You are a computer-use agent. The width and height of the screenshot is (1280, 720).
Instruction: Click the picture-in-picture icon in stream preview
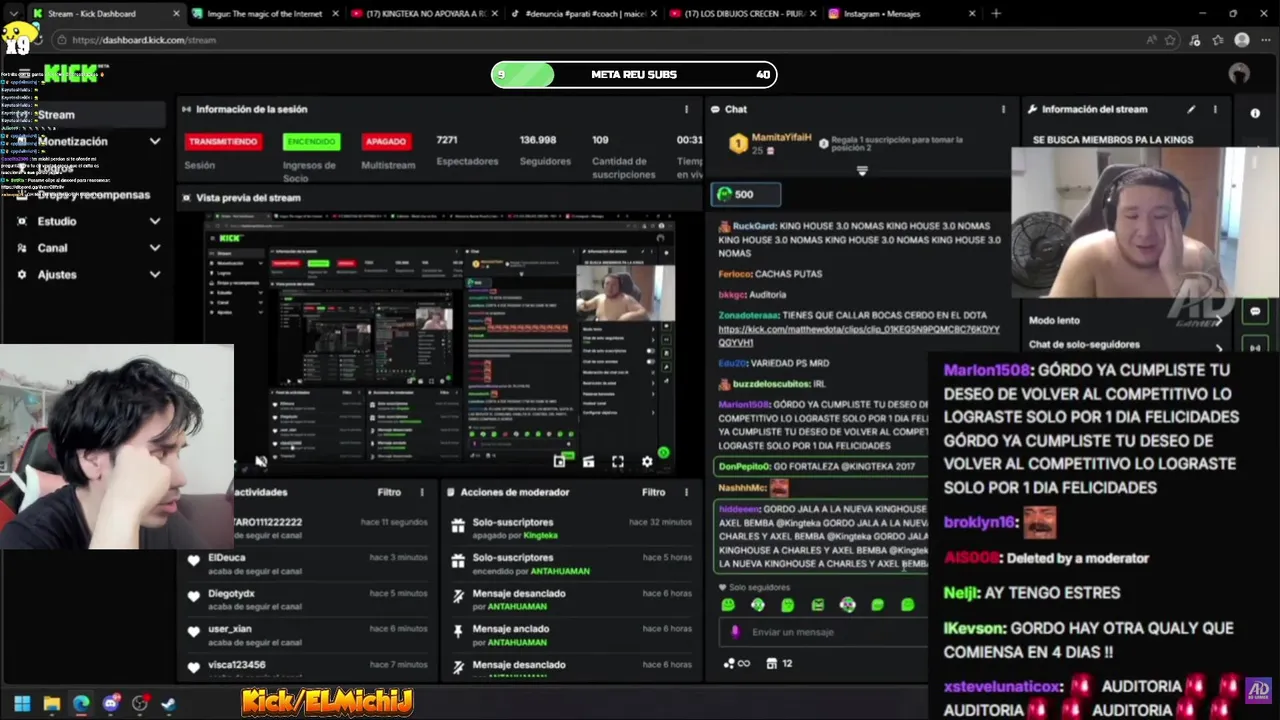point(559,461)
